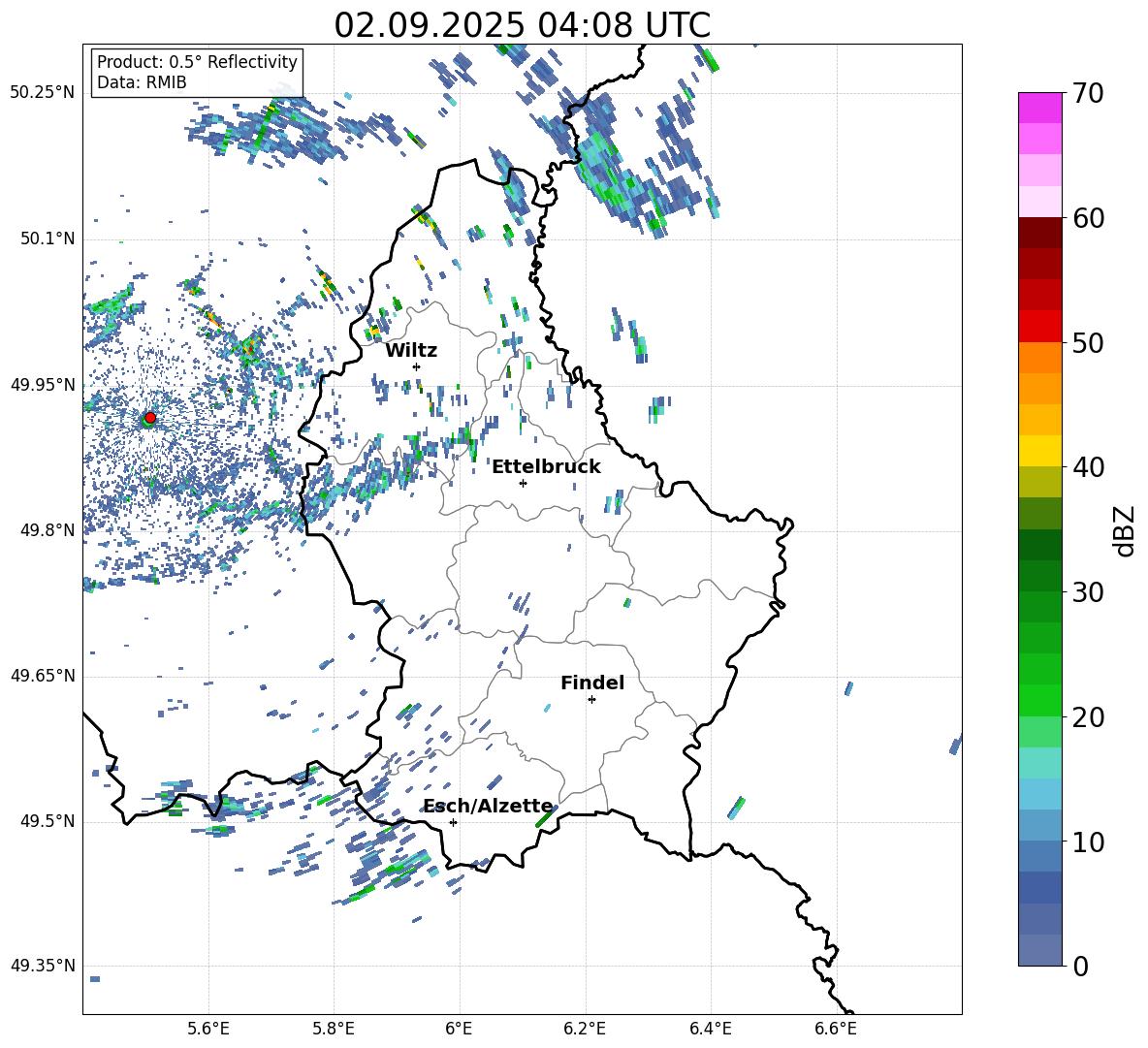
Task: Click the 5.8°E longitude label
Action: coord(334,1029)
